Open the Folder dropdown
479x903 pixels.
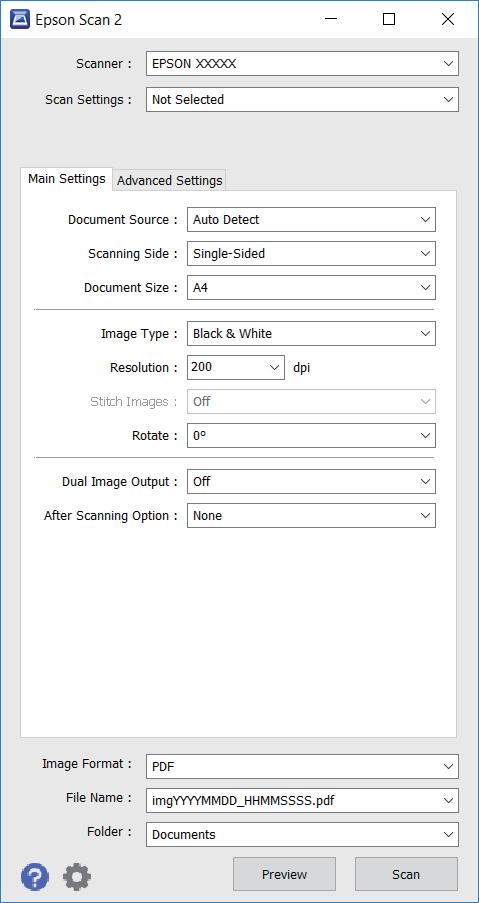coord(302,834)
